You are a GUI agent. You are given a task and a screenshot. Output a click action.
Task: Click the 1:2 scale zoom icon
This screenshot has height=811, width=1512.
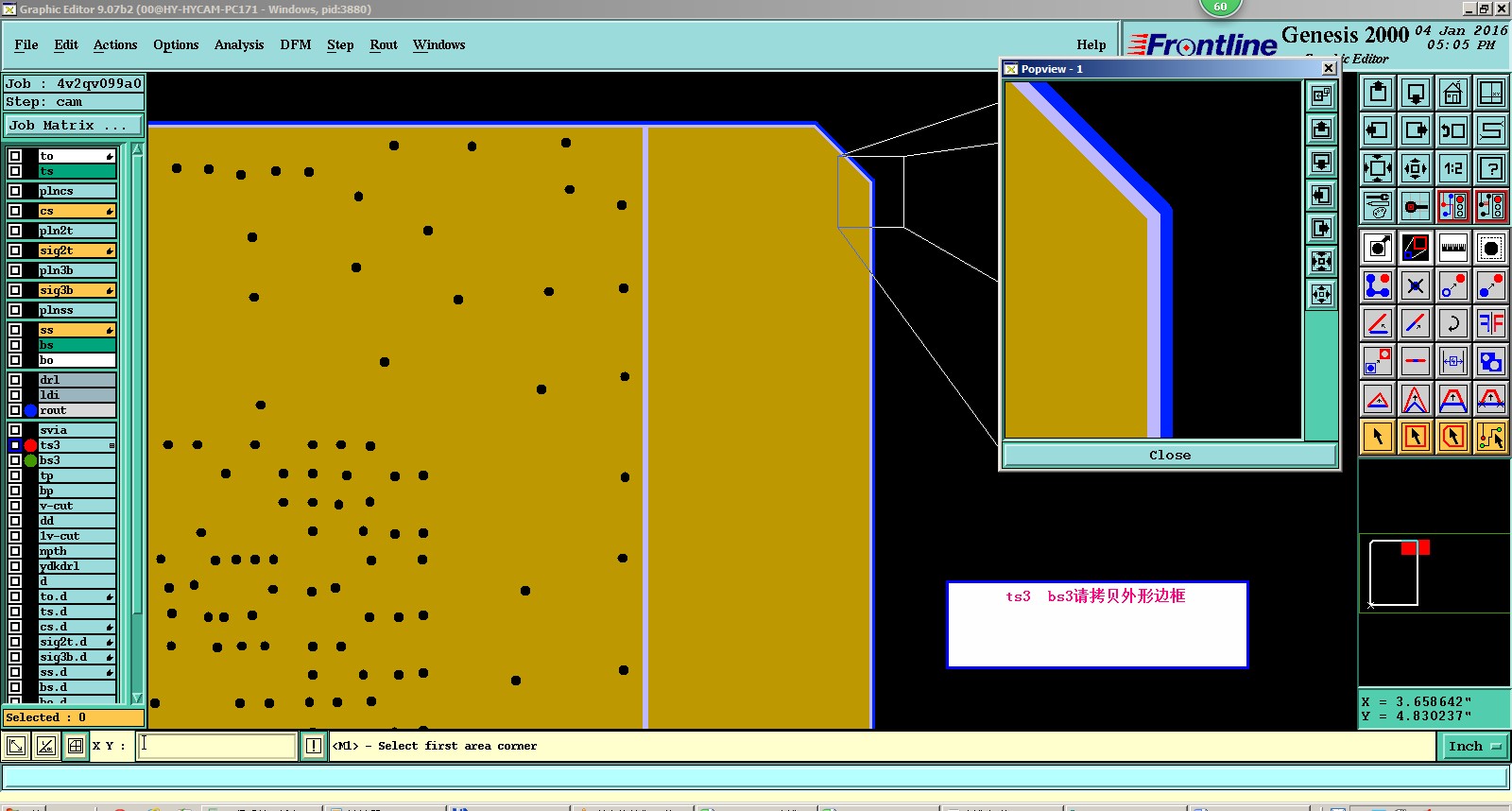(1453, 168)
